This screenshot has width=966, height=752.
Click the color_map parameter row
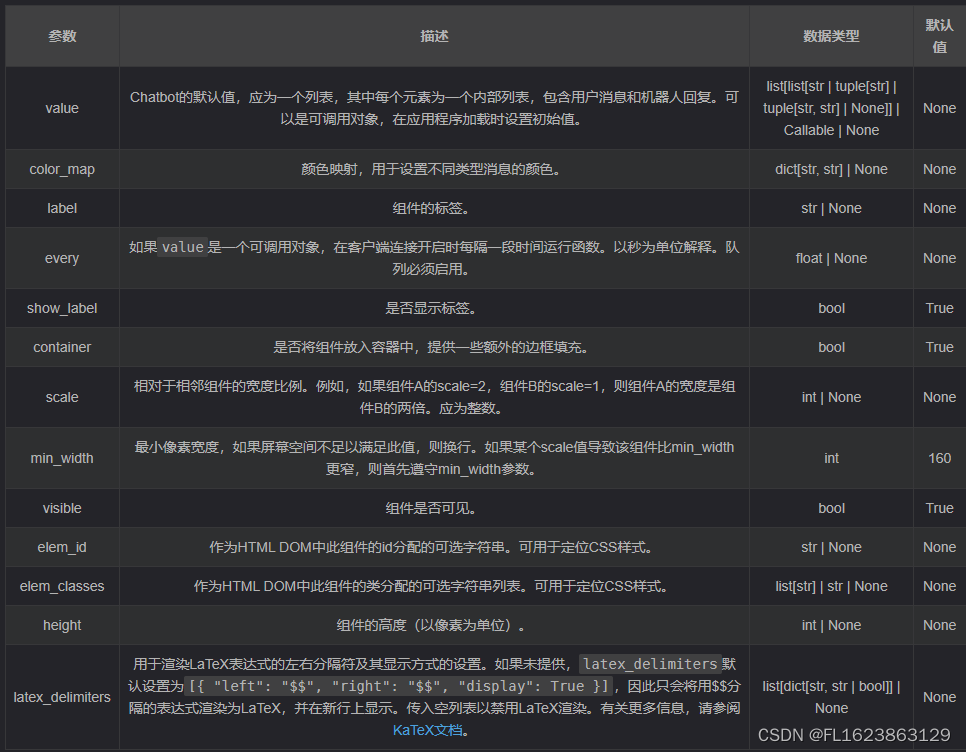point(61,169)
